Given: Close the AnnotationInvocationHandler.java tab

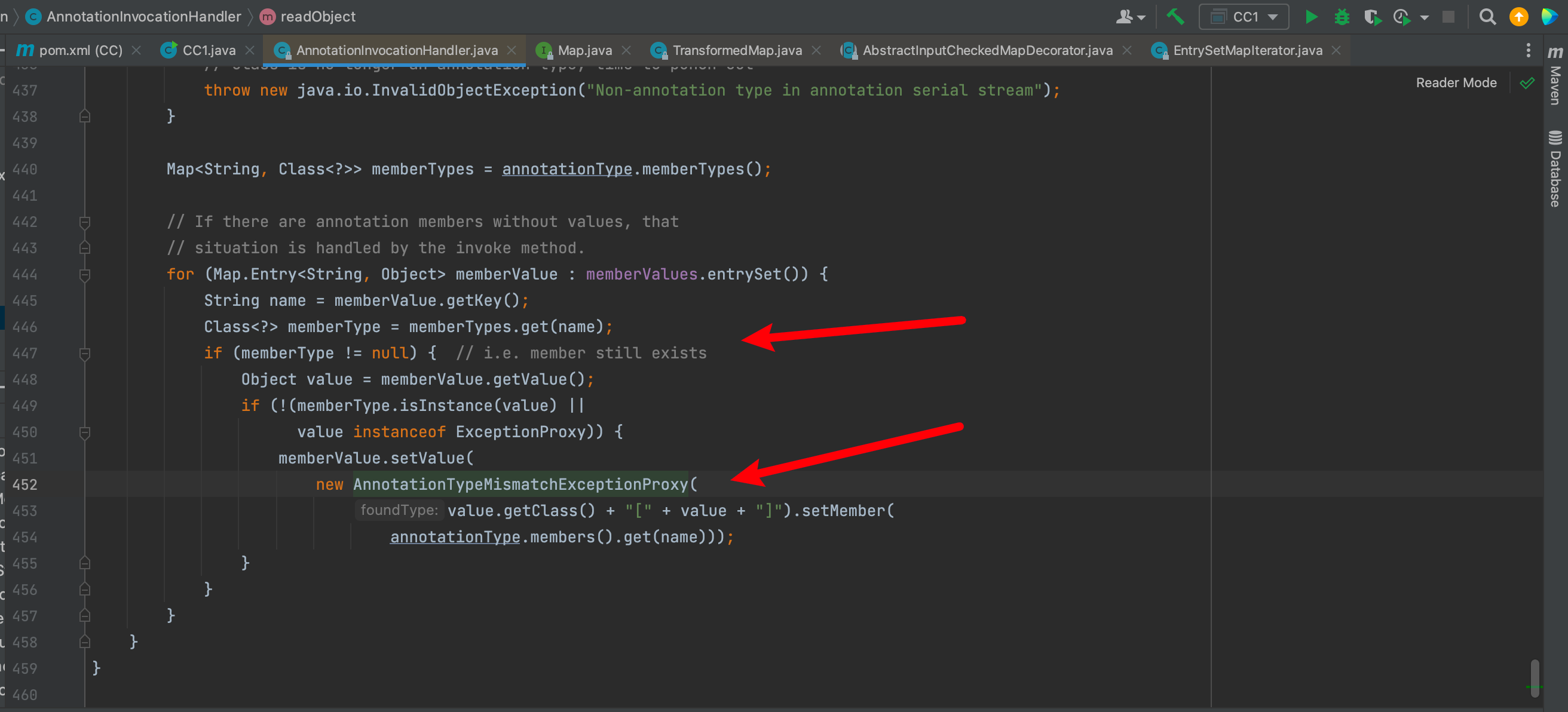Looking at the screenshot, I should point(512,50).
